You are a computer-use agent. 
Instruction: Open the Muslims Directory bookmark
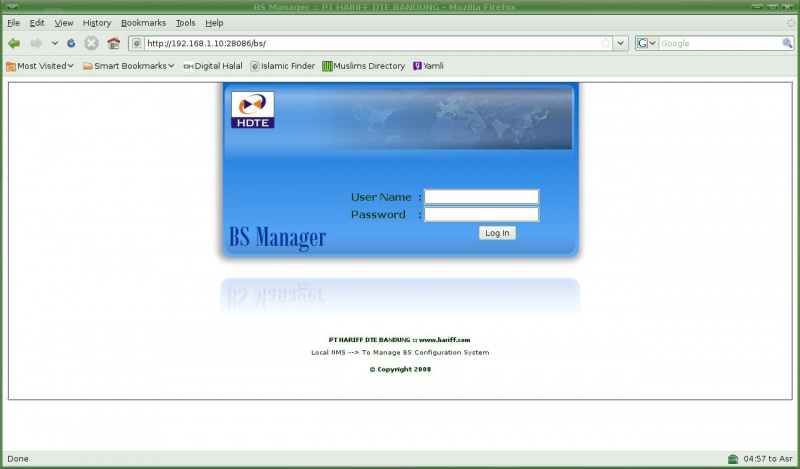(x=363, y=66)
